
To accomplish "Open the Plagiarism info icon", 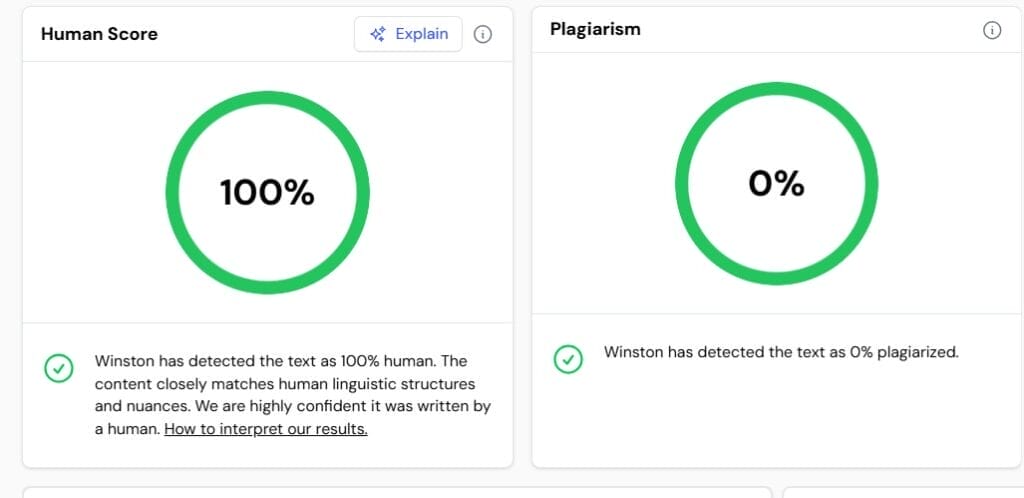I will (x=991, y=30).
